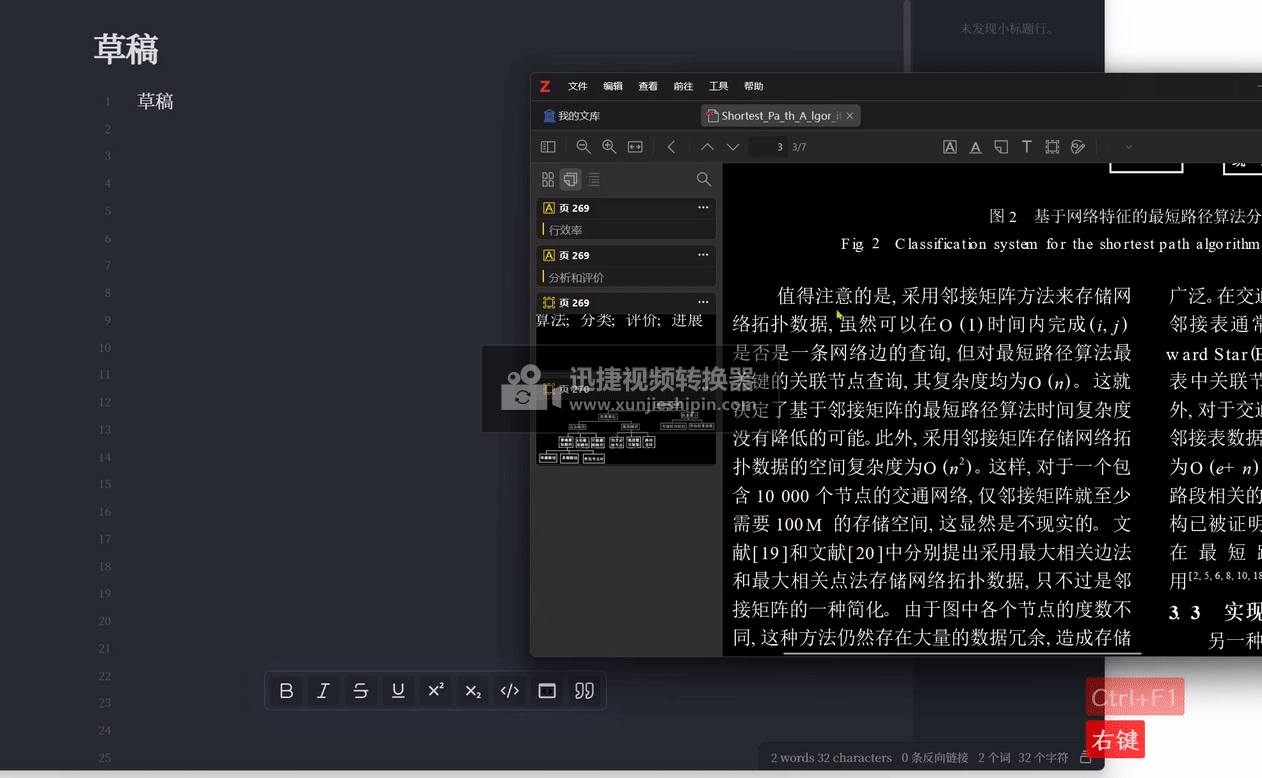Open options for the image annotation on 页 269
This screenshot has height=778, width=1262.
[x=703, y=302]
